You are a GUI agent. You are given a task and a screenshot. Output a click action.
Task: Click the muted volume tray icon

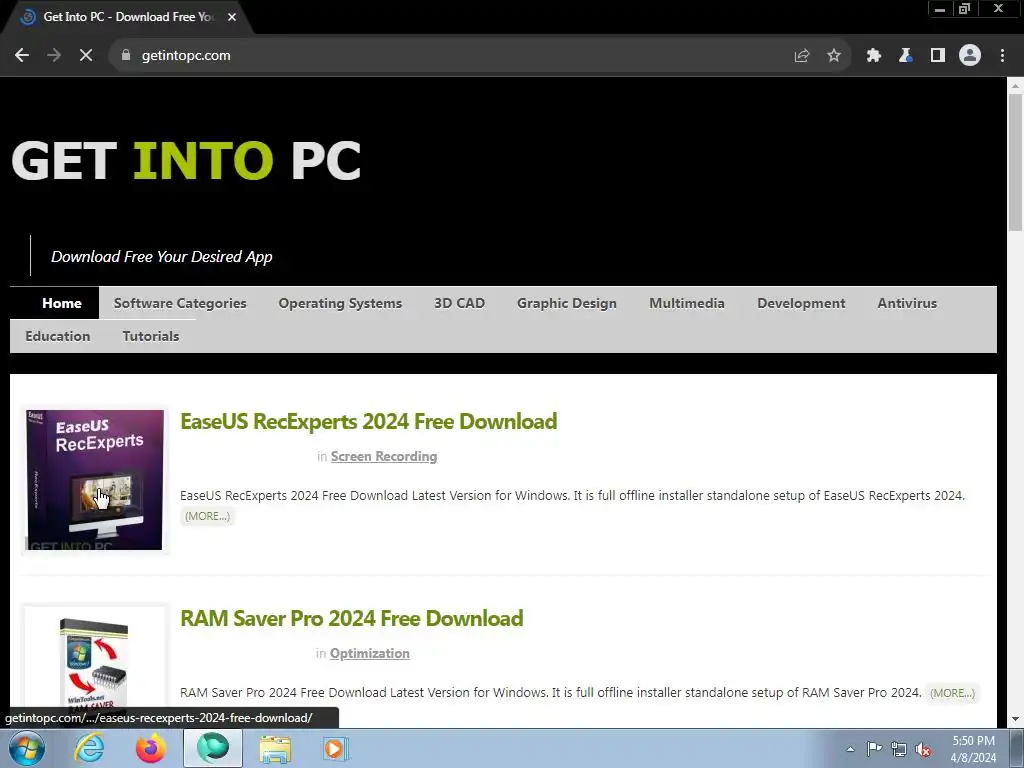tap(923, 749)
